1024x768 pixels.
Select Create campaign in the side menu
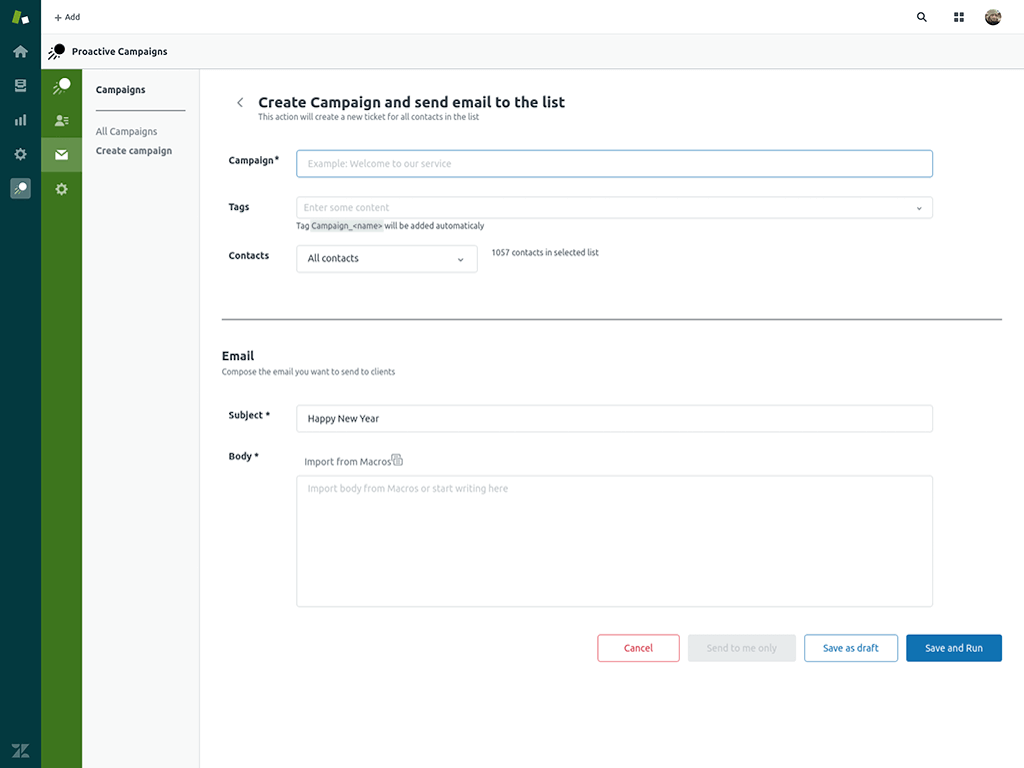pos(134,151)
